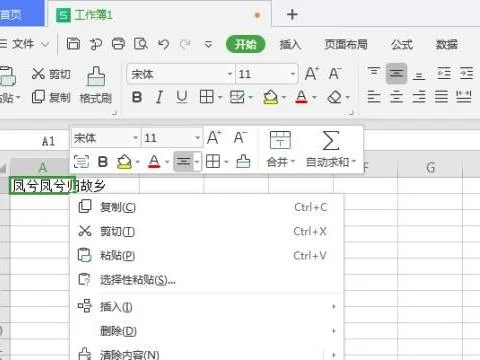Click mini toolbar format painter icon
The image size is (480, 360).
pos(243,161)
